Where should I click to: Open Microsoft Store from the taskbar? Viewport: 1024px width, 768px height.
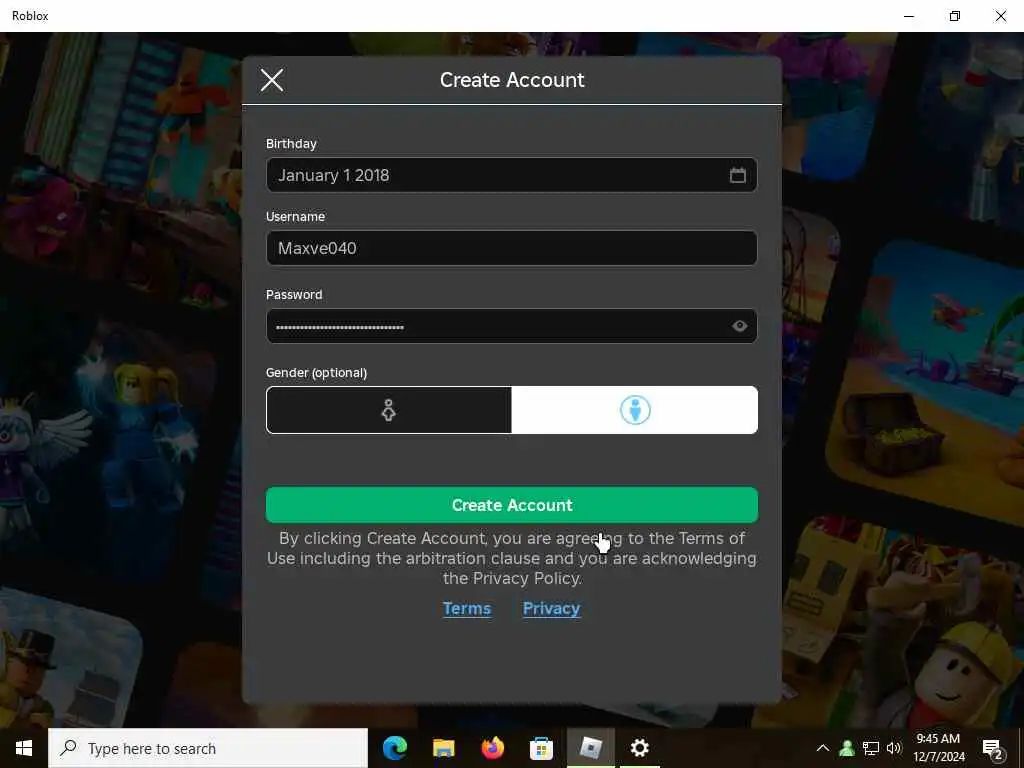click(541, 748)
